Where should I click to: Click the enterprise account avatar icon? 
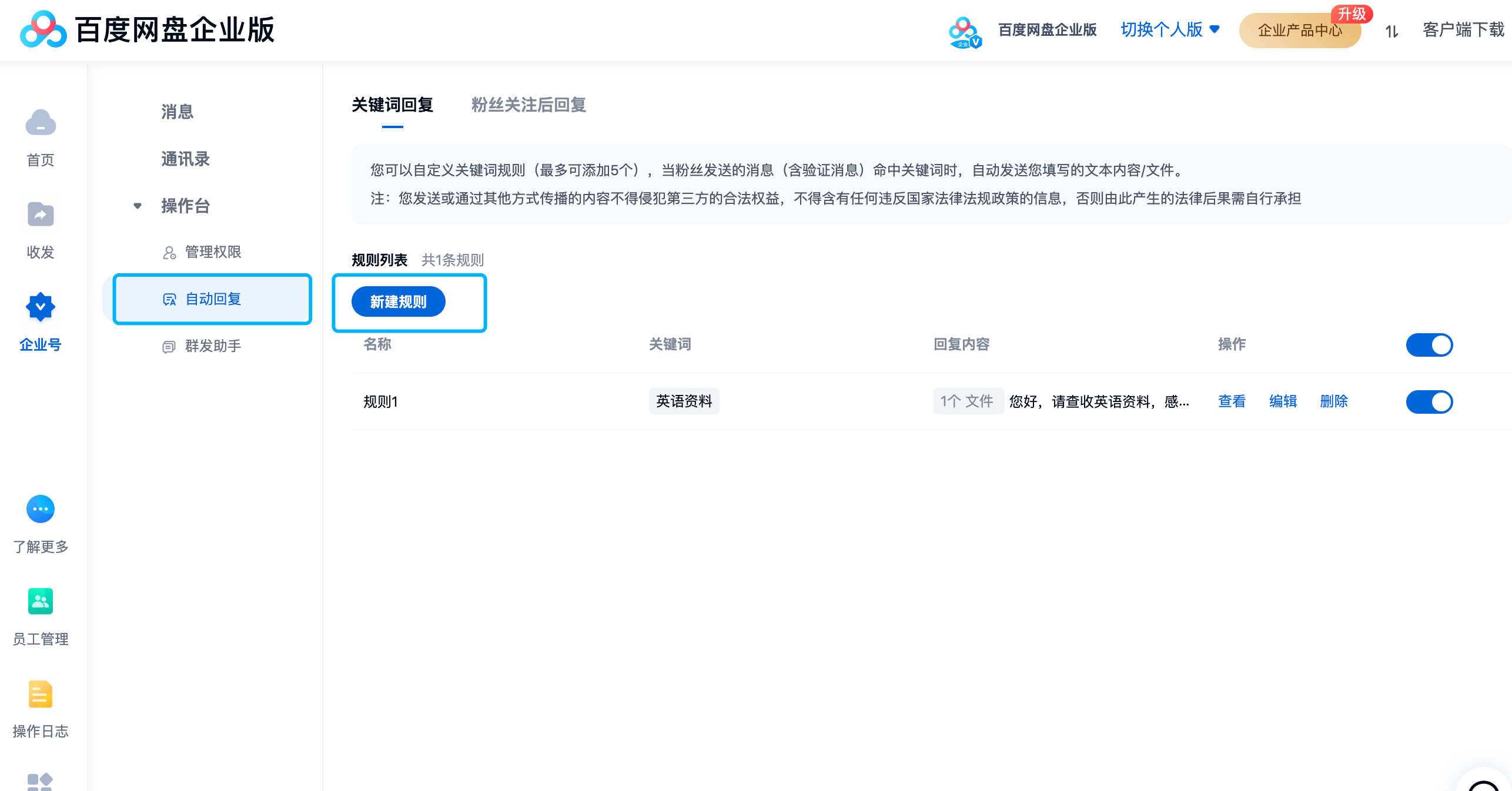965,32
